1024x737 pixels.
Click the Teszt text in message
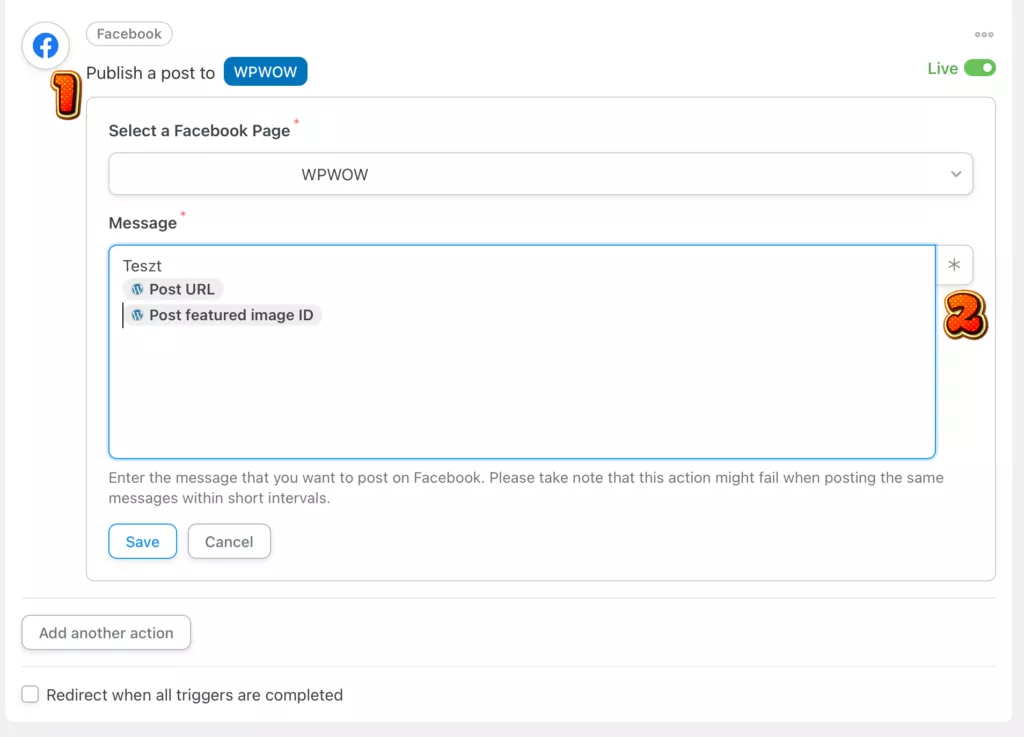142,266
